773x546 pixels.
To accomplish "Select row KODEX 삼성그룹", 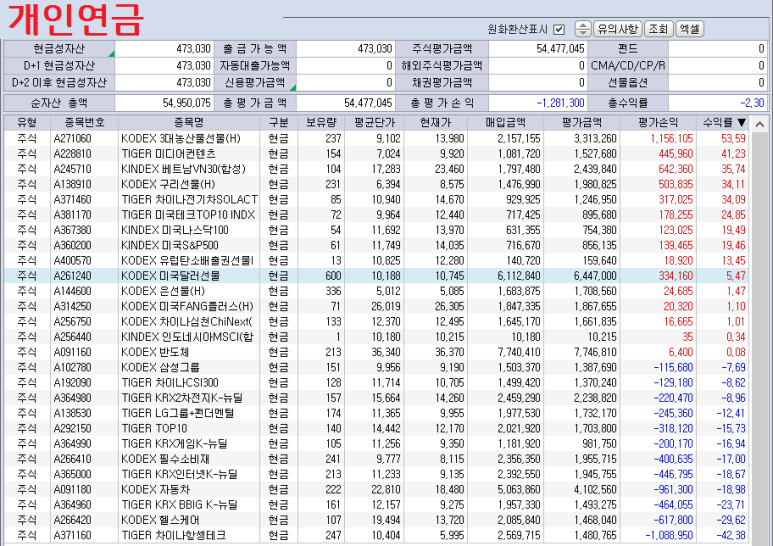I will [x=377, y=368].
